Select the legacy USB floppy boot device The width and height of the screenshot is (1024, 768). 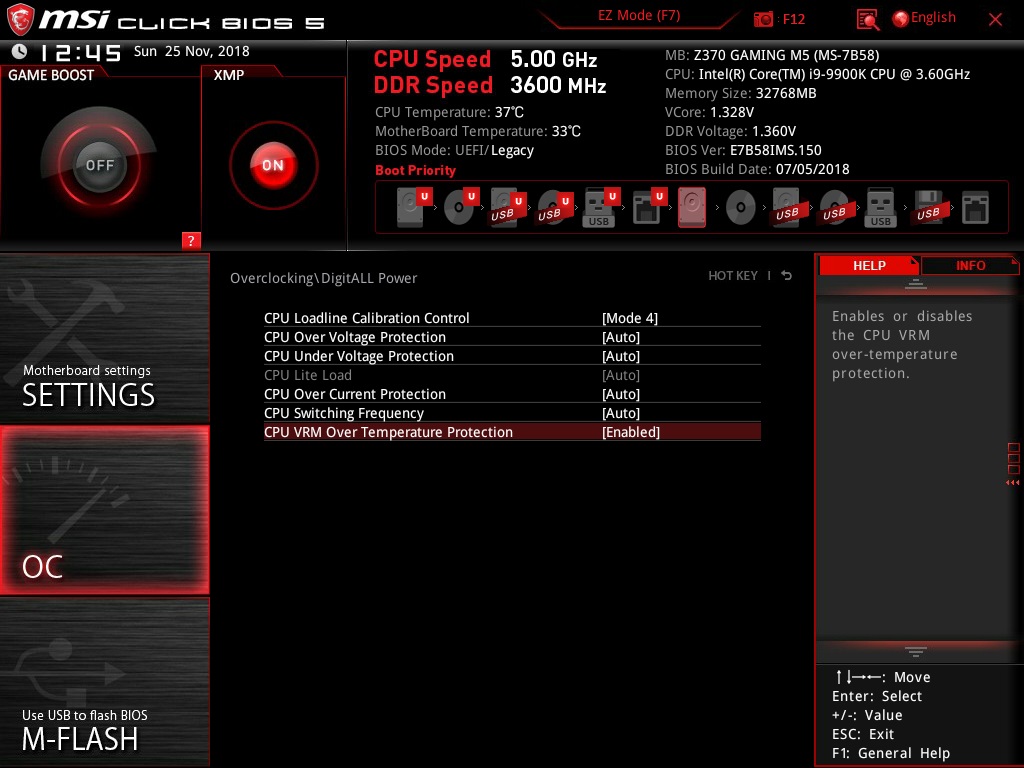pyautogui.click(x=928, y=206)
